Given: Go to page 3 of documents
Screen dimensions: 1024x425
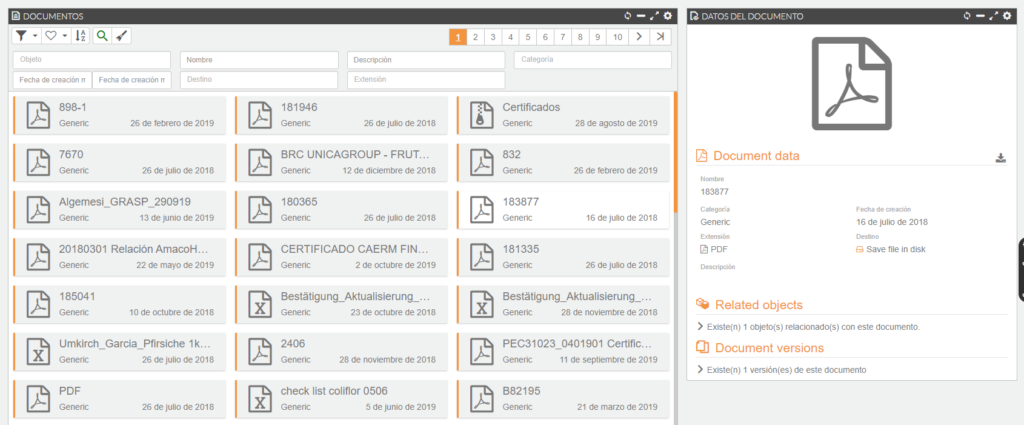Looking at the screenshot, I should [493, 37].
